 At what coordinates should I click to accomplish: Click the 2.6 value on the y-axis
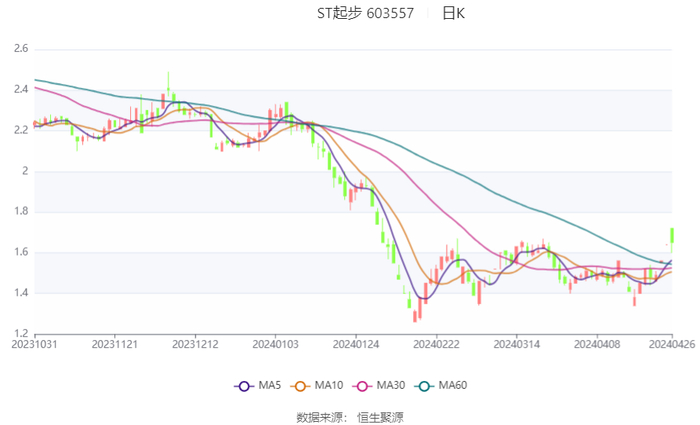20,48
